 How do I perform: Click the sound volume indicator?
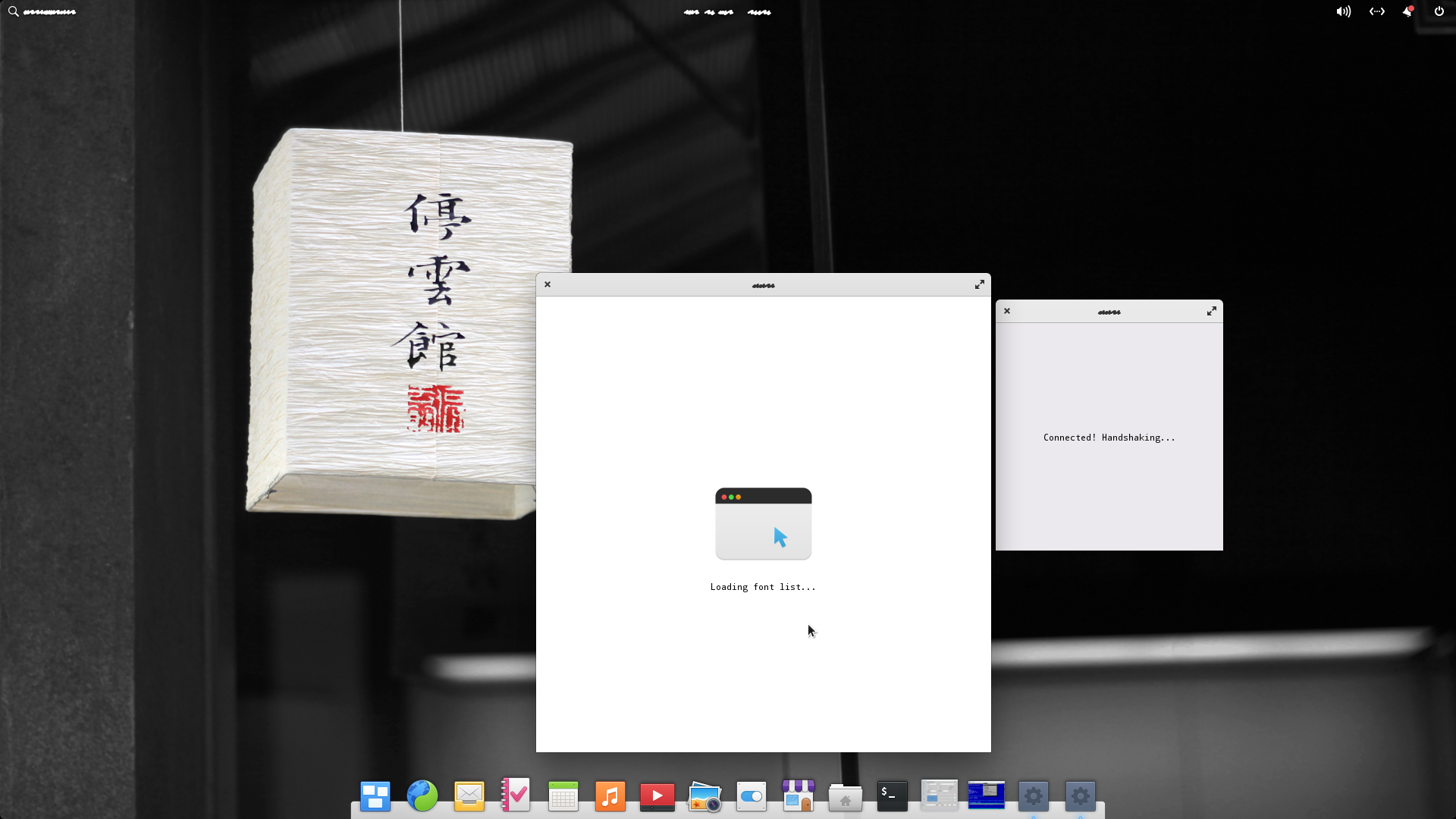(x=1343, y=11)
